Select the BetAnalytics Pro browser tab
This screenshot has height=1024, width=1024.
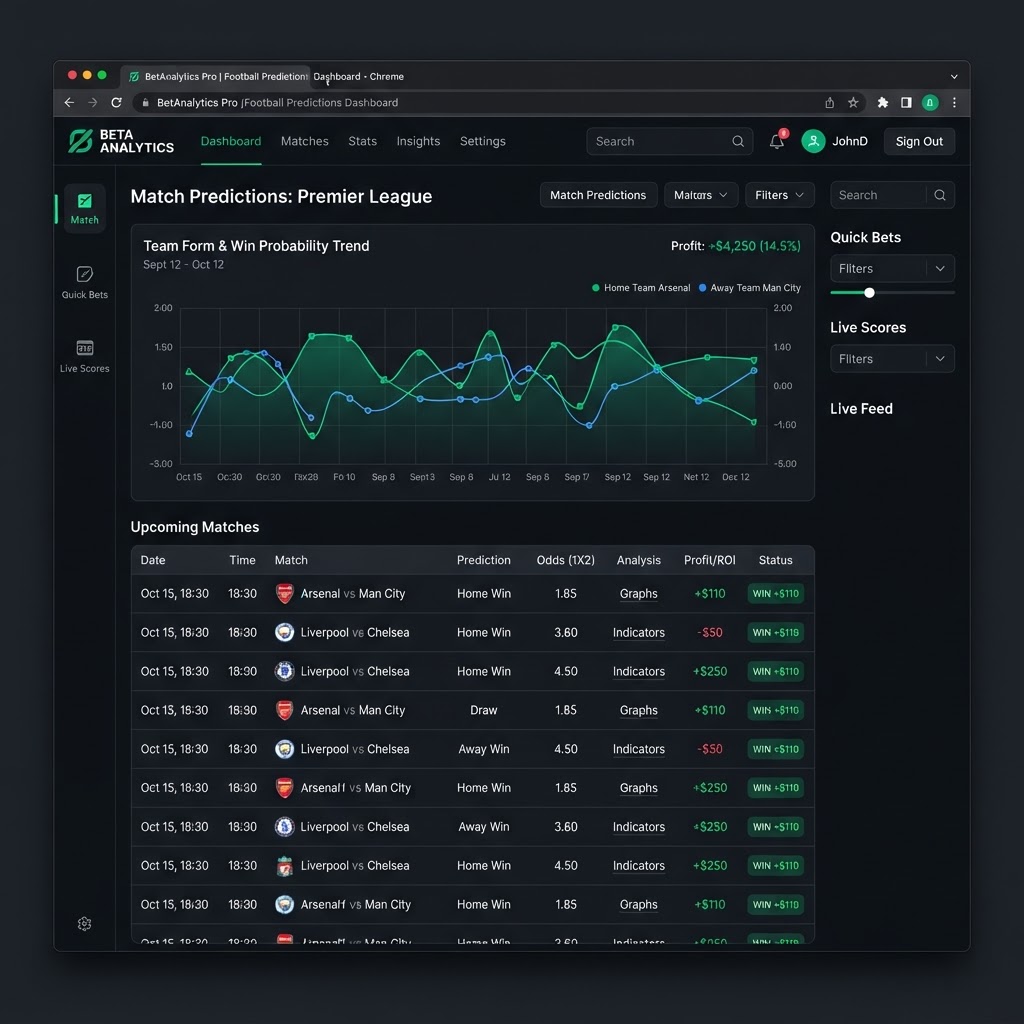pyautogui.click(x=216, y=76)
